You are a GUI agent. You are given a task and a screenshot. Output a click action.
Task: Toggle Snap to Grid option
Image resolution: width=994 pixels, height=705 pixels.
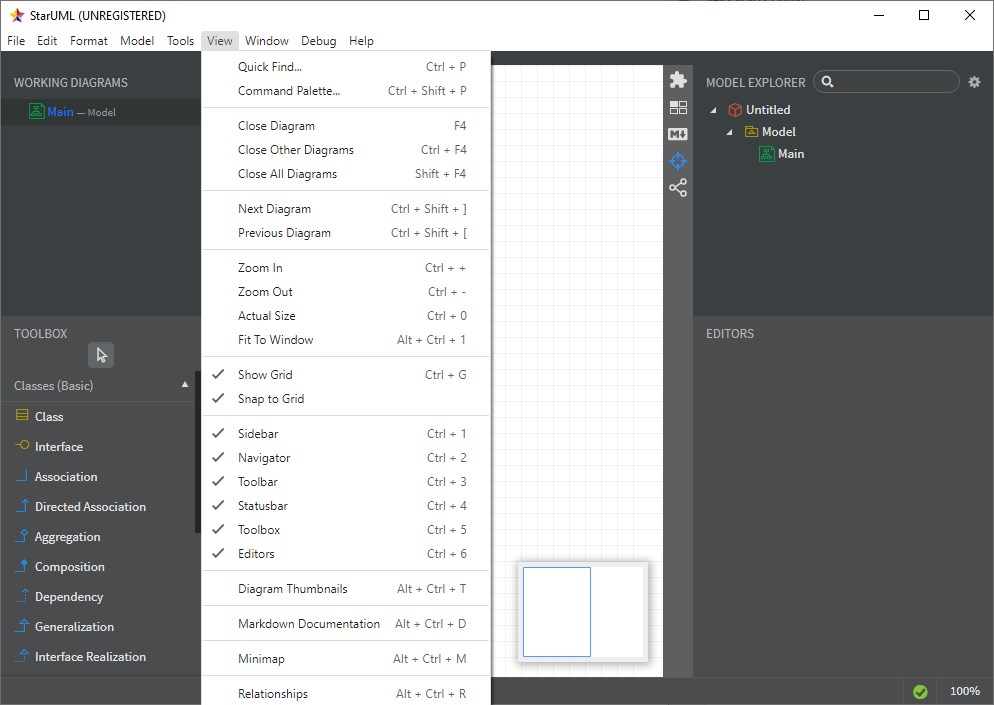tap(346, 399)
